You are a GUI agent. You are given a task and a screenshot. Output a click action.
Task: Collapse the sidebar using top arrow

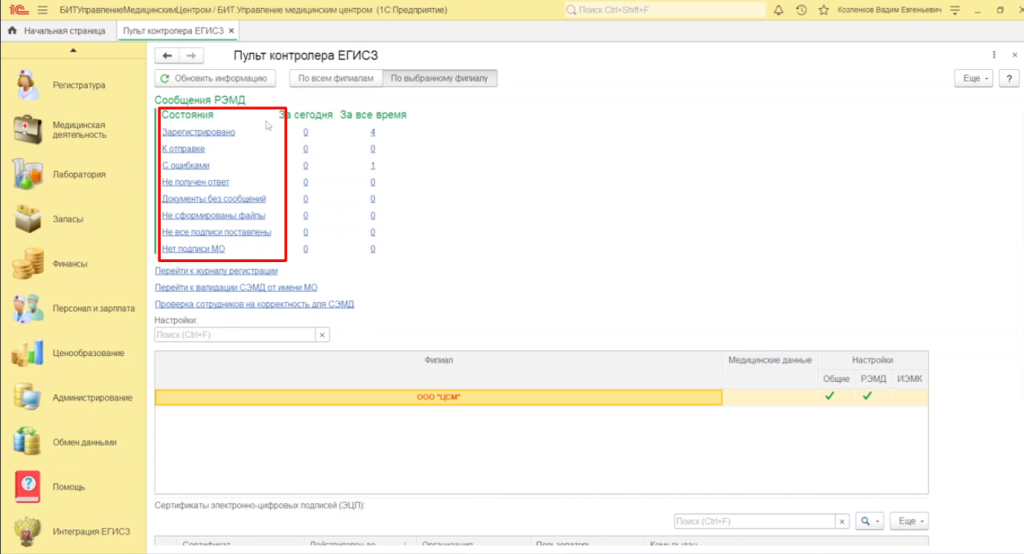click(72, 50)
